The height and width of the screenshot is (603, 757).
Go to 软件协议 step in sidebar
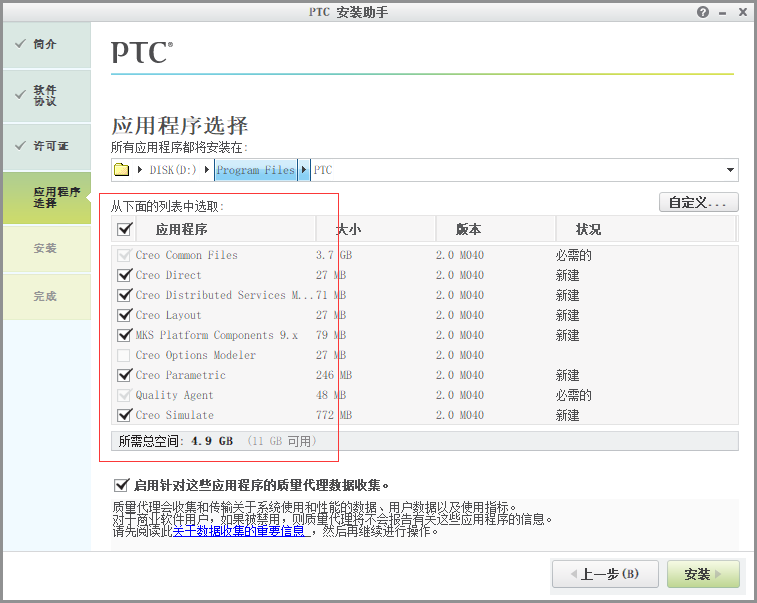coord(47,96)
